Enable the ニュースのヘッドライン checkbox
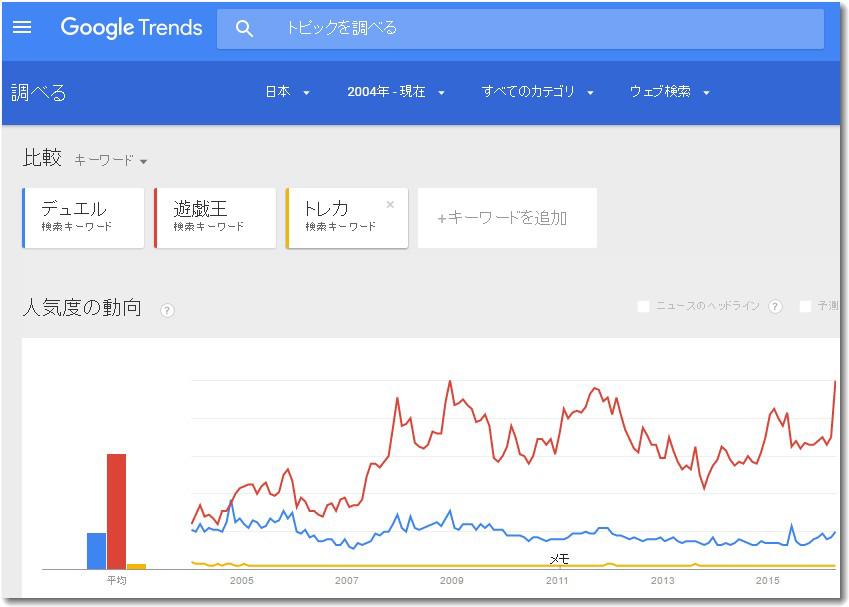 [644, 307]
